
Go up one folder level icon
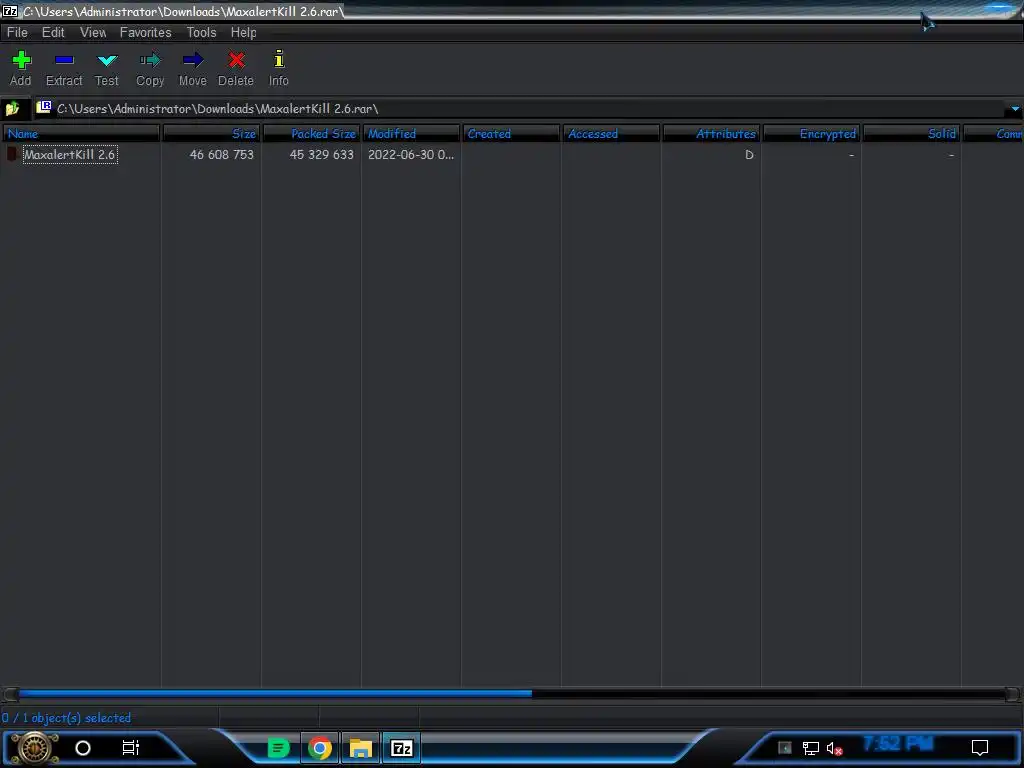coord(12,108)
